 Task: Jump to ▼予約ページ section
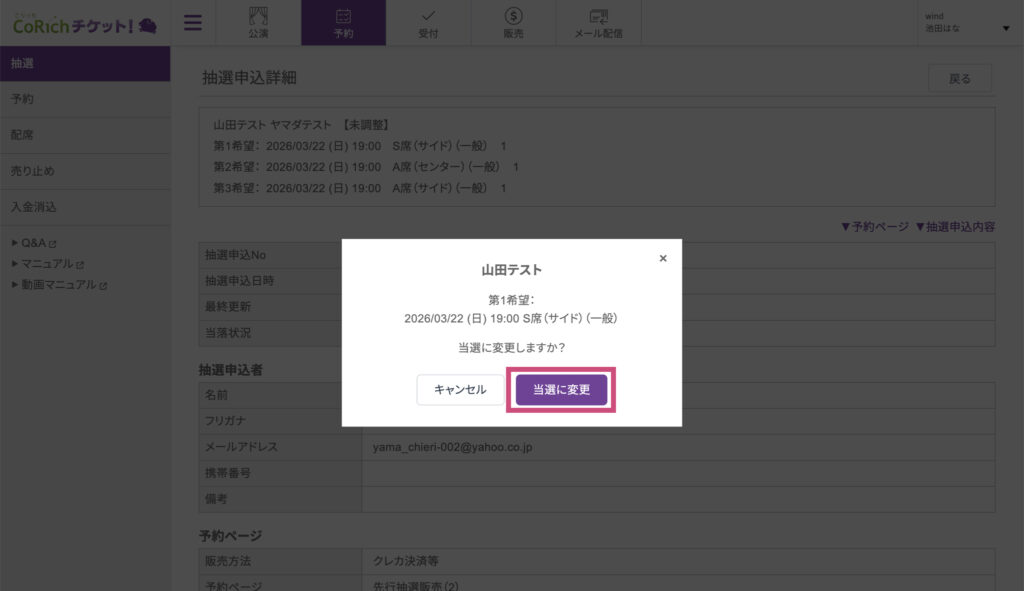874,227
